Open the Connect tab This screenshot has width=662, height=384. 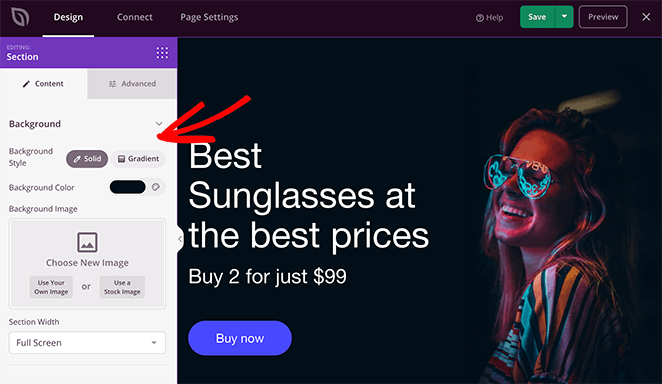135,17
